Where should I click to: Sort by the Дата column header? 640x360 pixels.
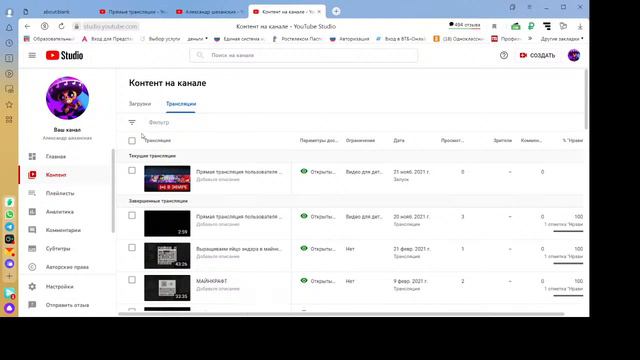399,140
